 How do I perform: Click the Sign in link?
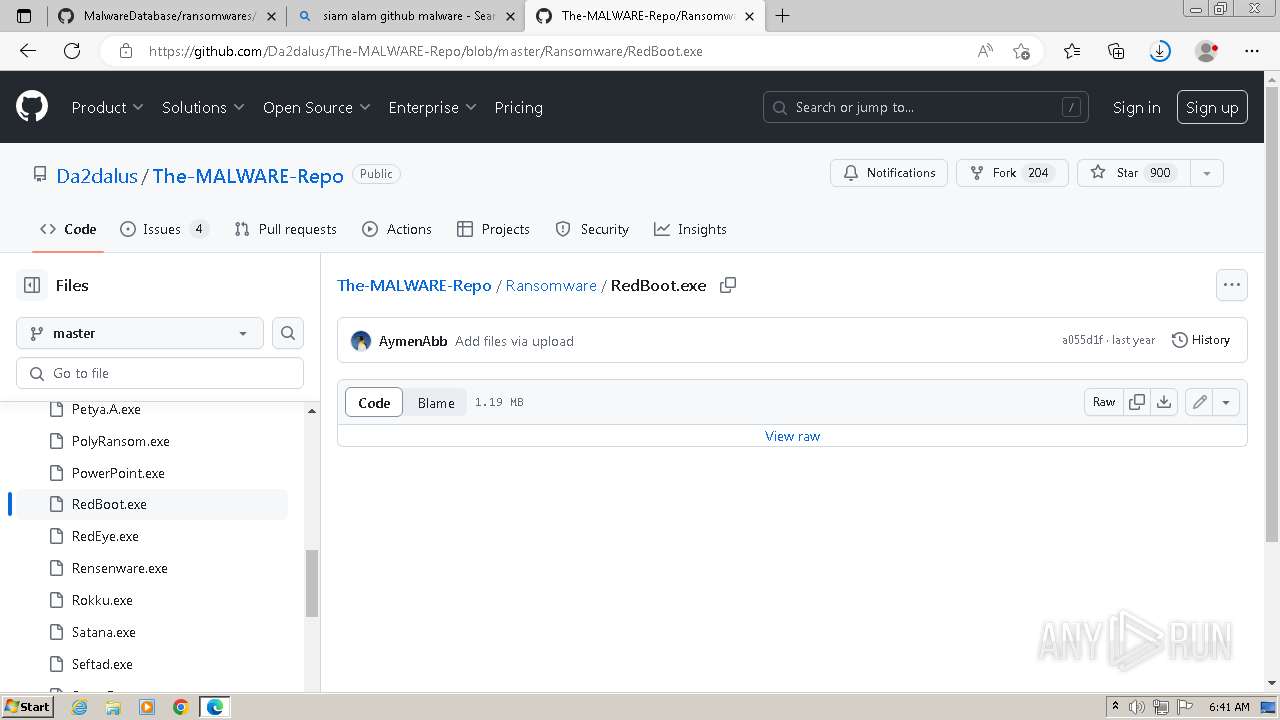pyautogui.click(x=1137, y=107)
